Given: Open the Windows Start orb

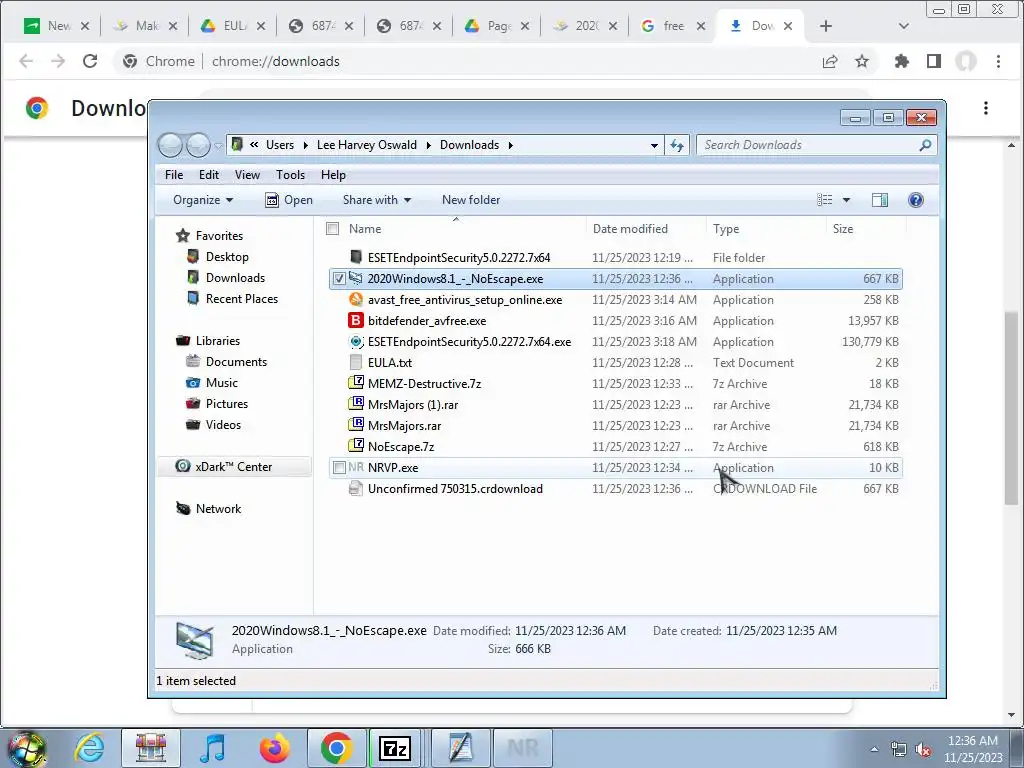Looking at the screenshot, I should (27, 750).
